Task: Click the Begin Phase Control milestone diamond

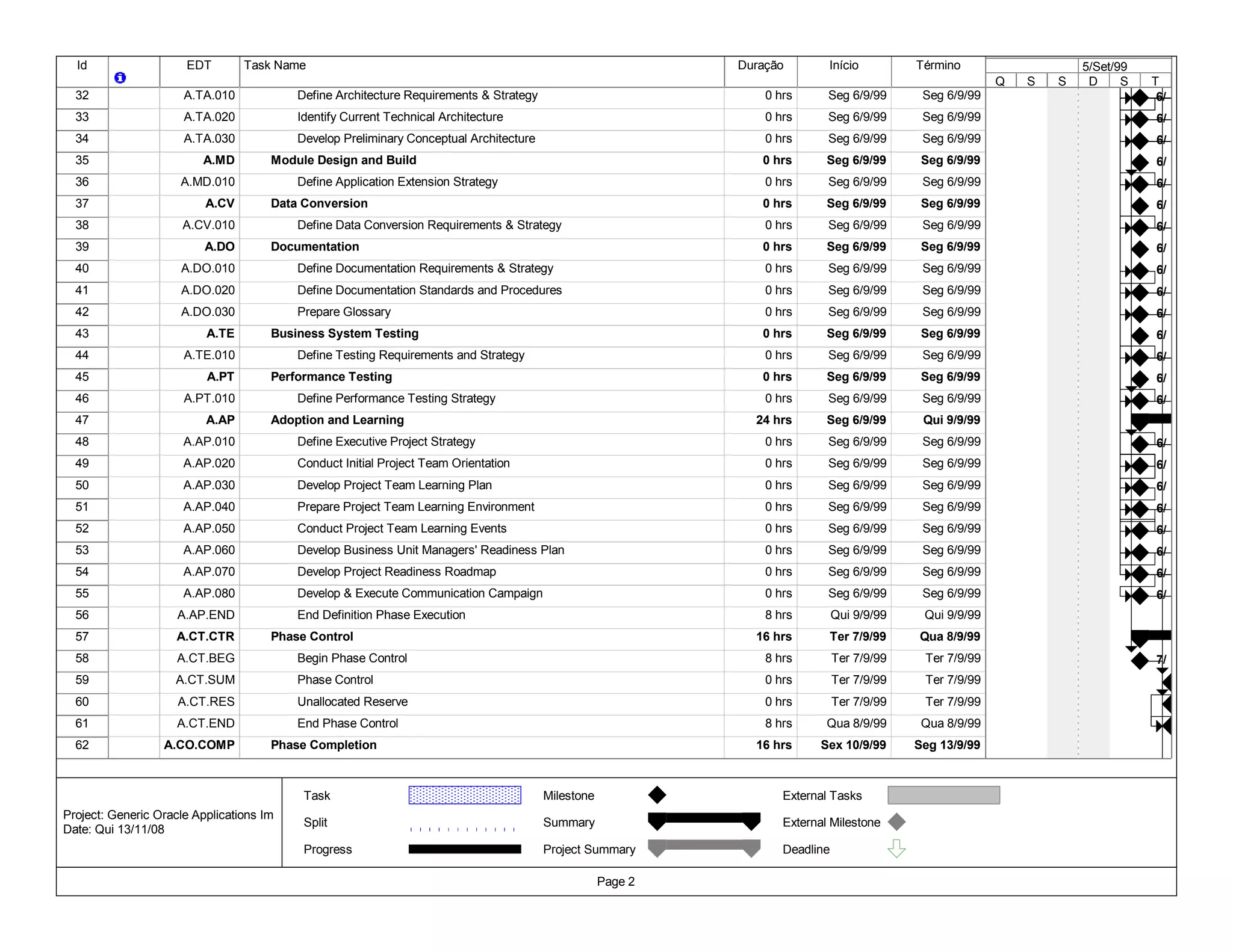Action: [x=1140, y=660]
